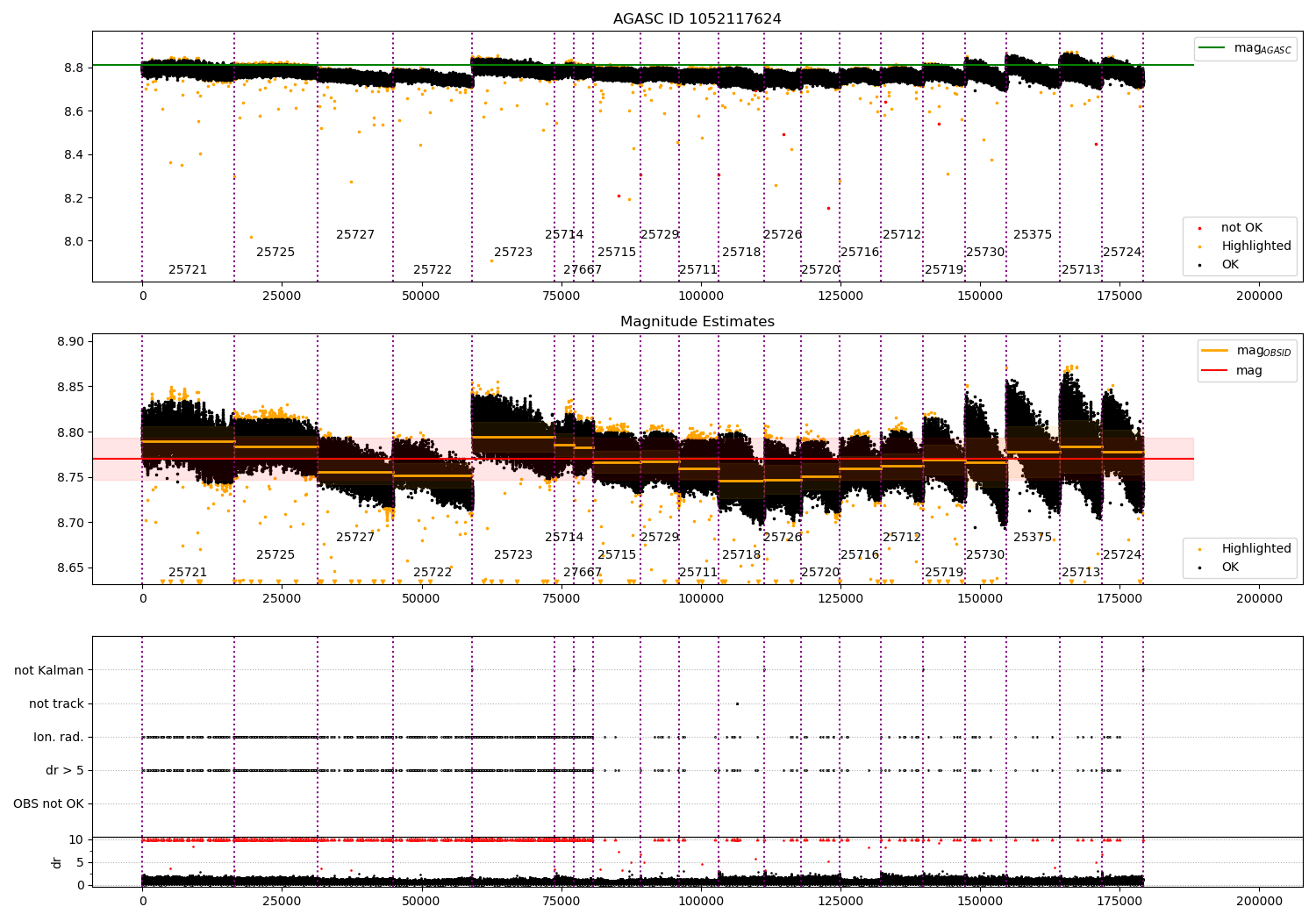Image resolution: width=1316 pixels, height=921 pixels.
Task: Click OBSID label 25726 in top plot
Action: [x=783, y=235]
